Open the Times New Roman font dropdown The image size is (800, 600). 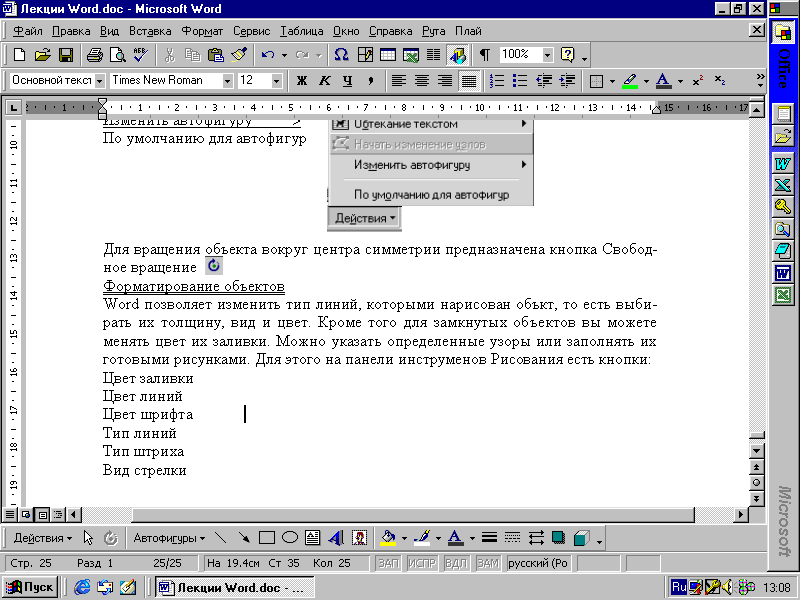click(x=228, y=81)
